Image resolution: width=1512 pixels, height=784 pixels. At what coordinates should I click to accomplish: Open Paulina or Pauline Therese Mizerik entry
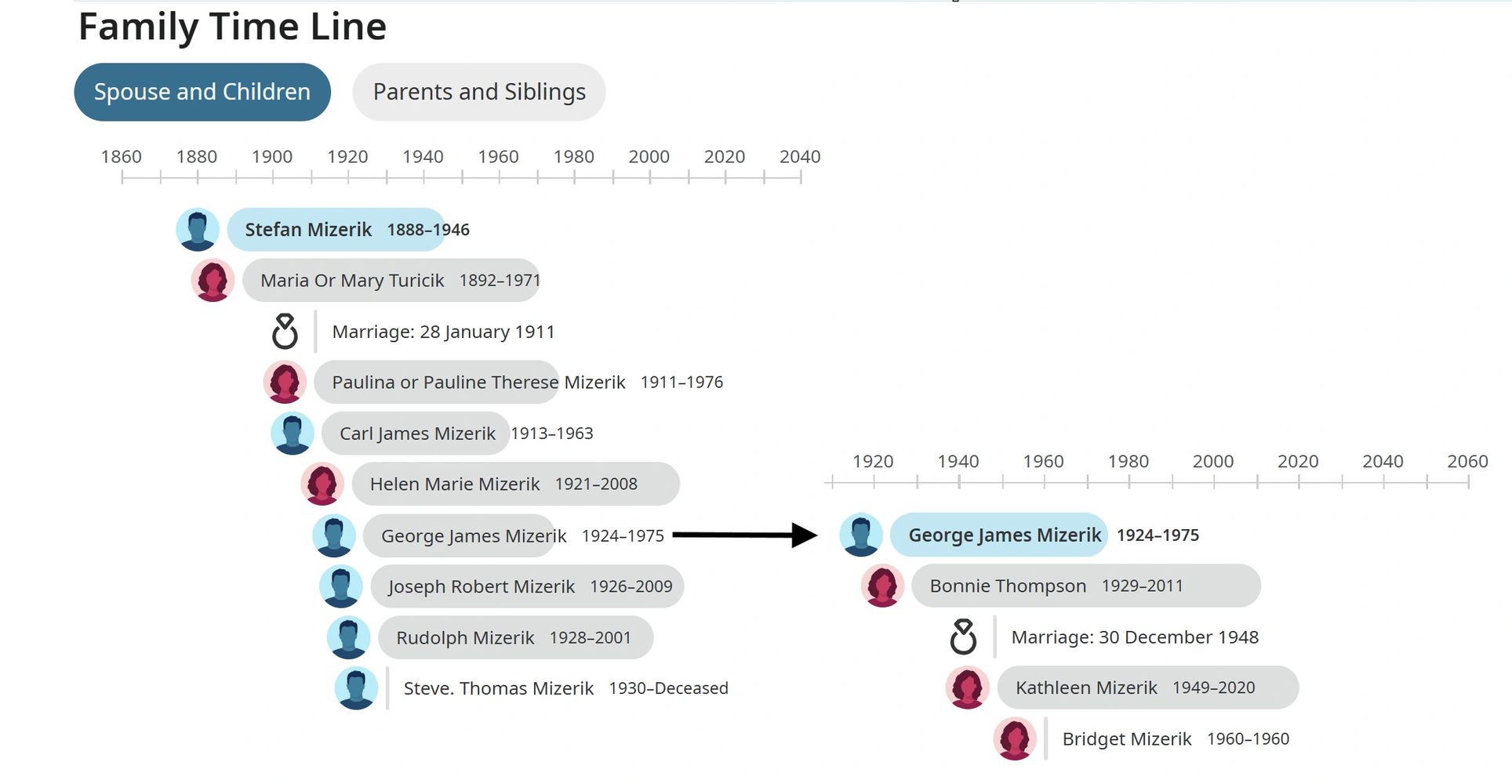tap(478, 383)
